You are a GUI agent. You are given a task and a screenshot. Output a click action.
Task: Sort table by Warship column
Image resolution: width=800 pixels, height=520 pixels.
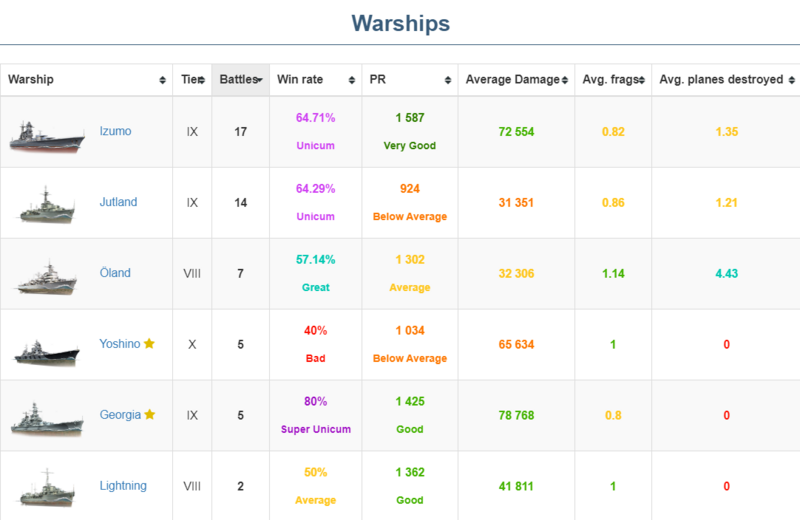[x=86, y=80]
